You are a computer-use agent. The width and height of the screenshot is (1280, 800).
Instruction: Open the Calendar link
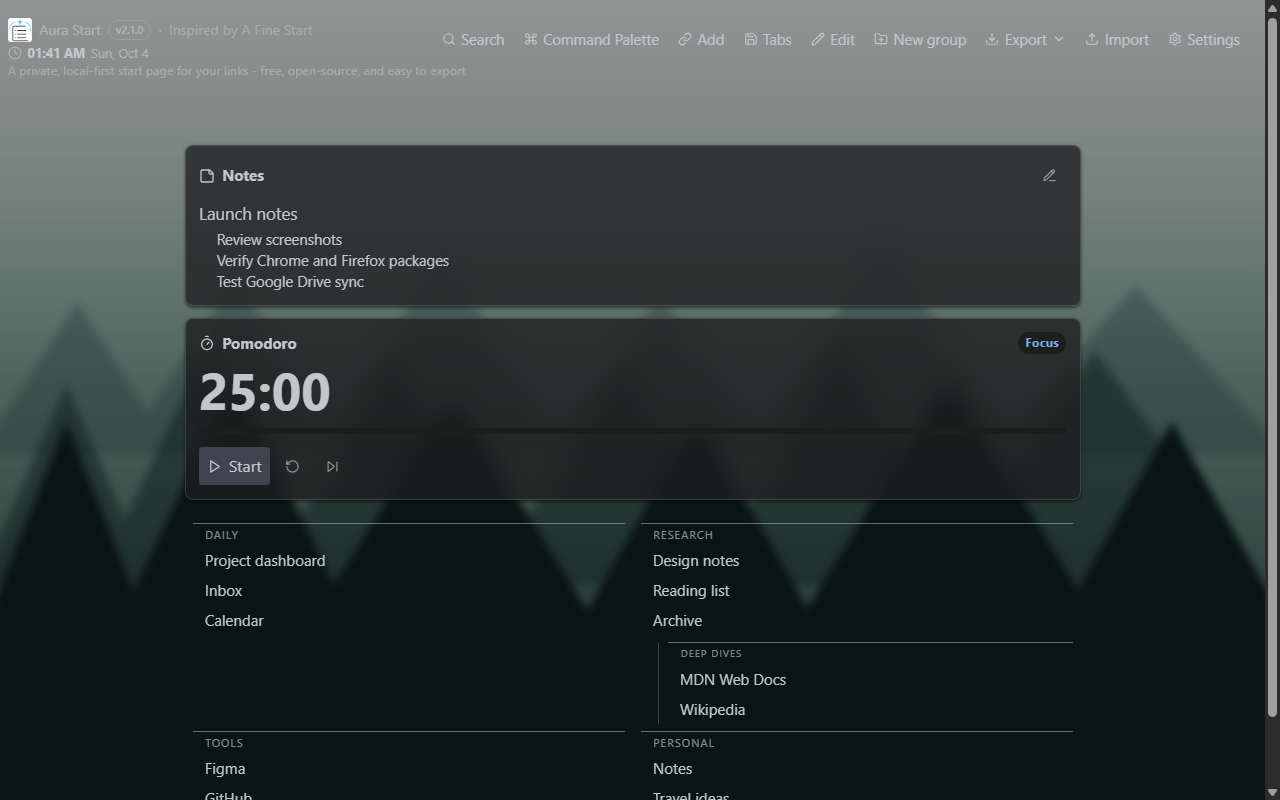tap(234, 621)
